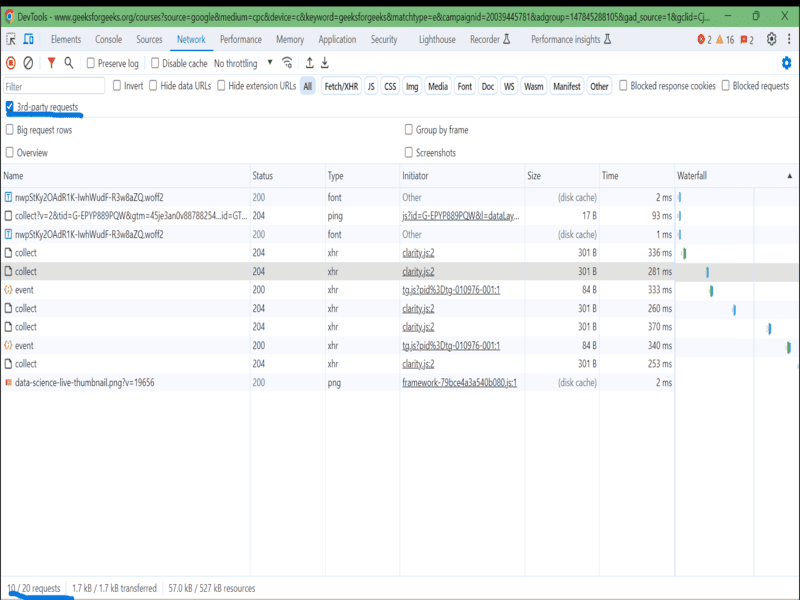Check the Disable cache option

point(155,63)
